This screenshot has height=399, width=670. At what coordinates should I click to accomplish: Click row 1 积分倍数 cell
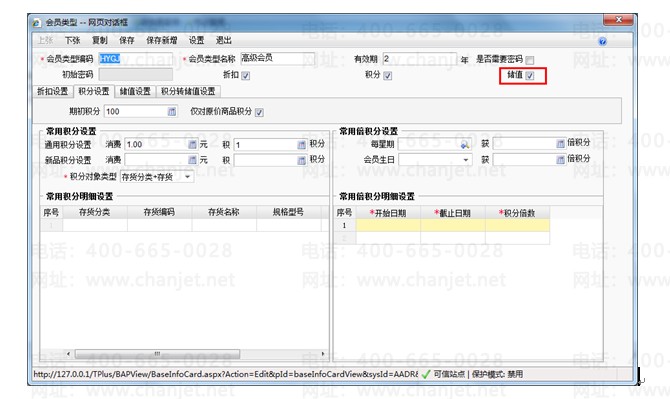coord(517,225)
